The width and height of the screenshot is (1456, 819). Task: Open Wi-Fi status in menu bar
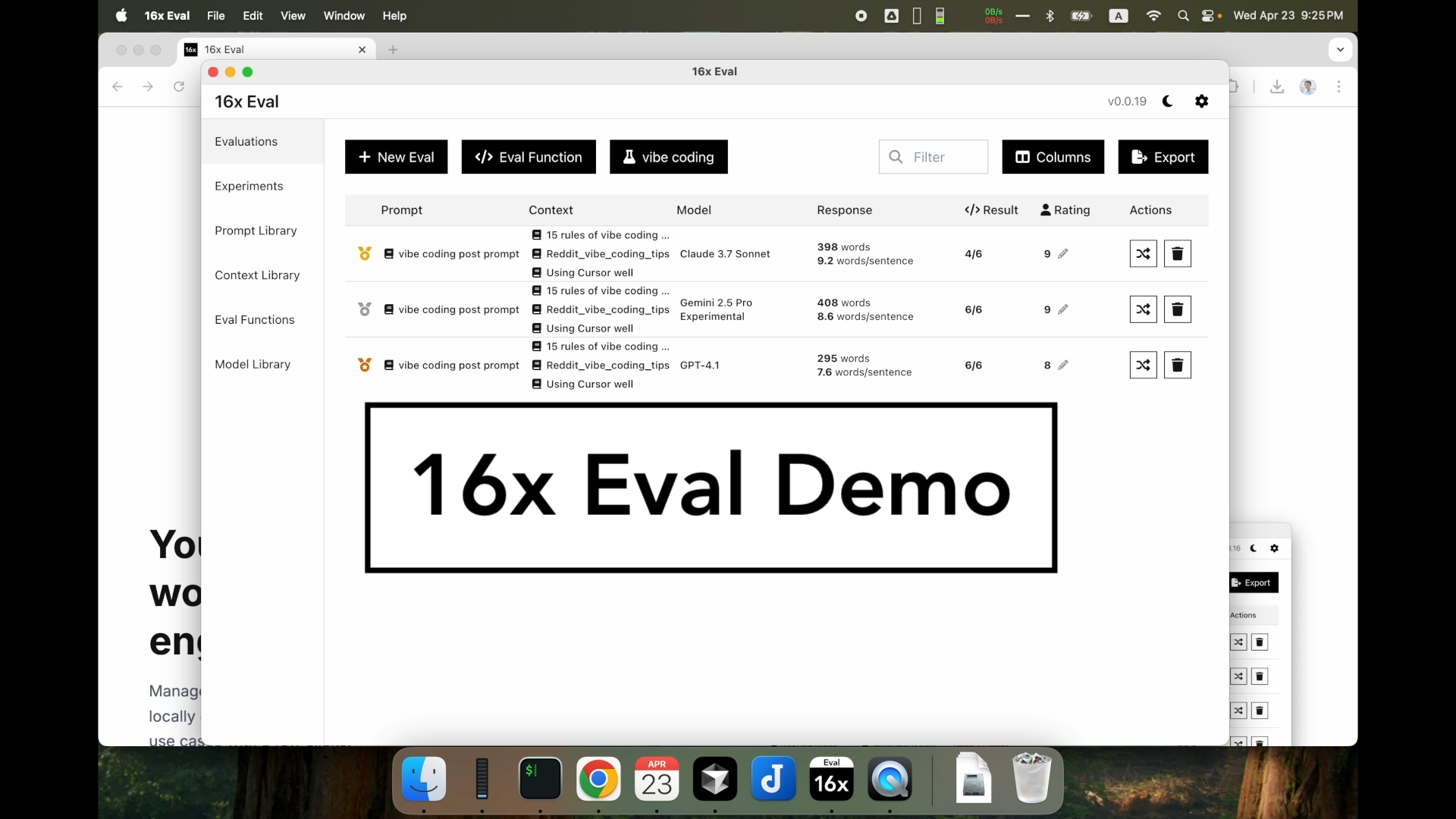pyautogui.click(x=1153, y=16)
